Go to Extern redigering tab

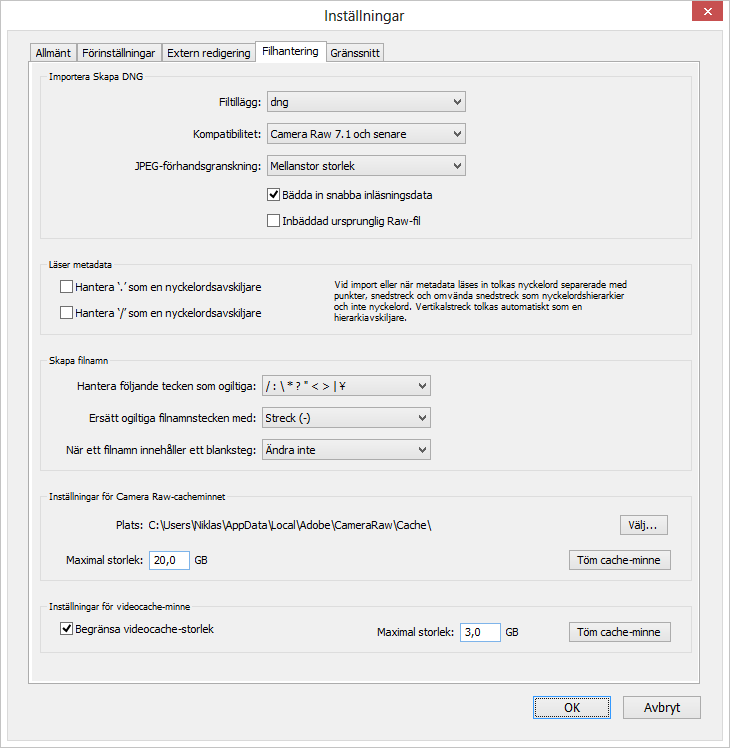pyautogui.click(x=209, y=52)
